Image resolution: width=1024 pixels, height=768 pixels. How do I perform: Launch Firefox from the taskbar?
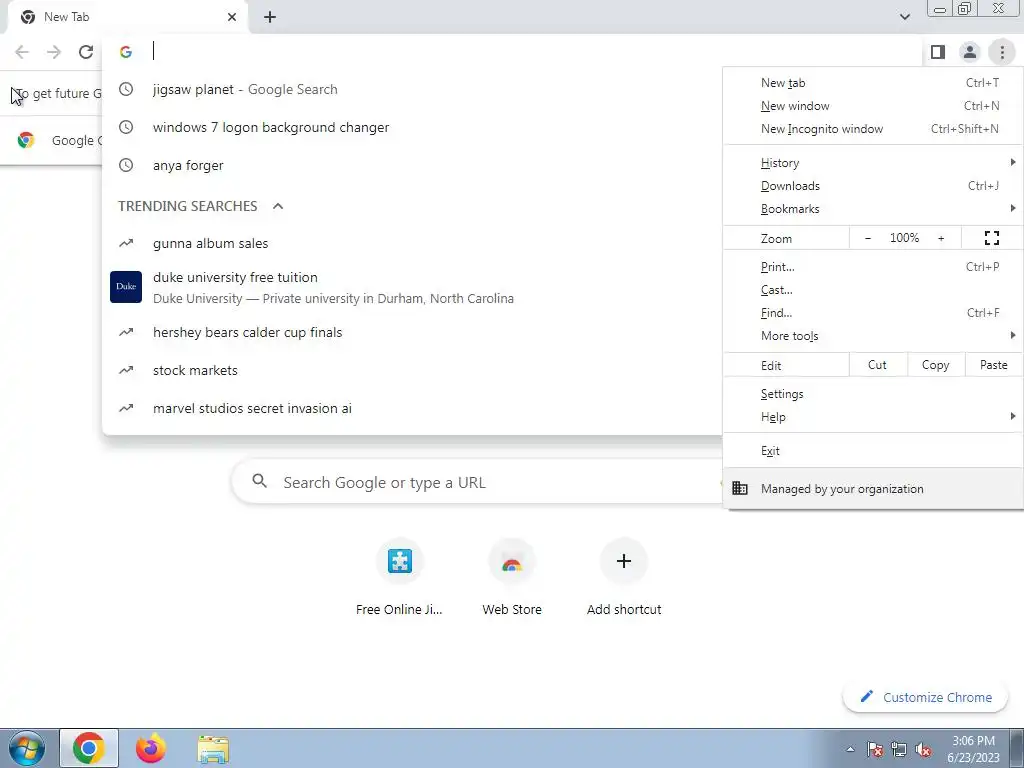click(x=150, y=748)
